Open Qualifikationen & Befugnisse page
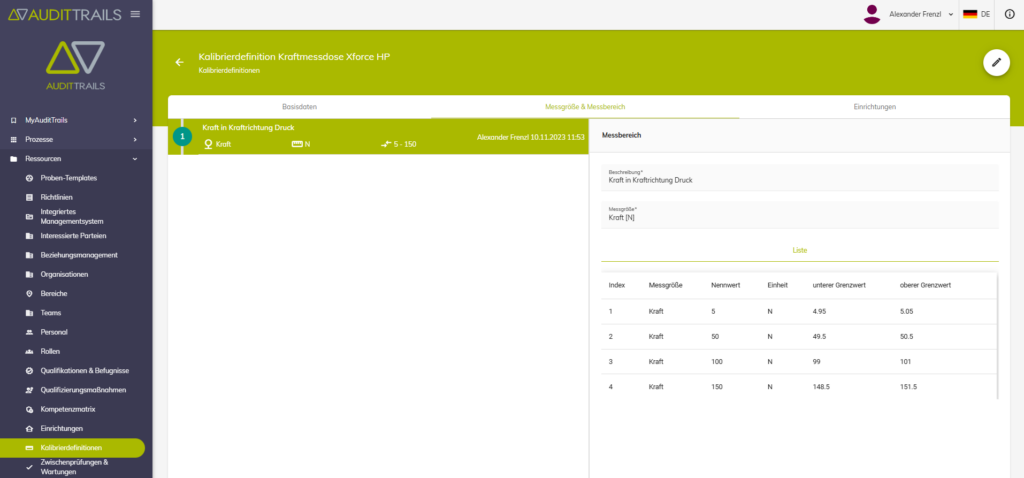 point(82,371)
